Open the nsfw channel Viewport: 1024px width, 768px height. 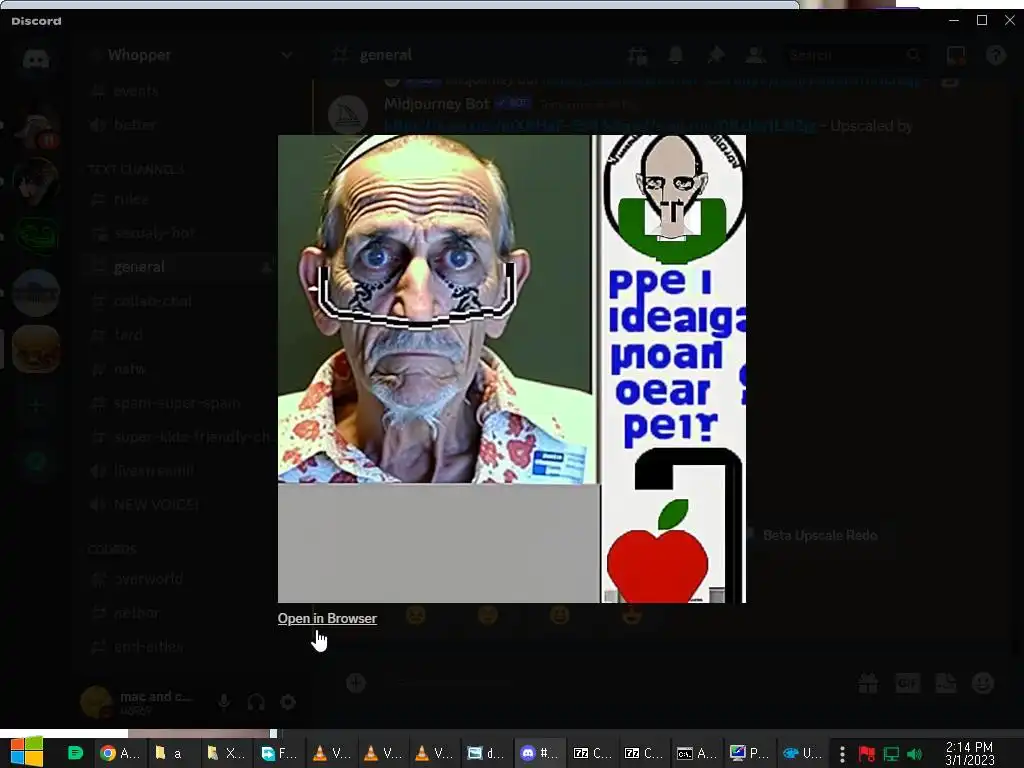pos(129,369)
